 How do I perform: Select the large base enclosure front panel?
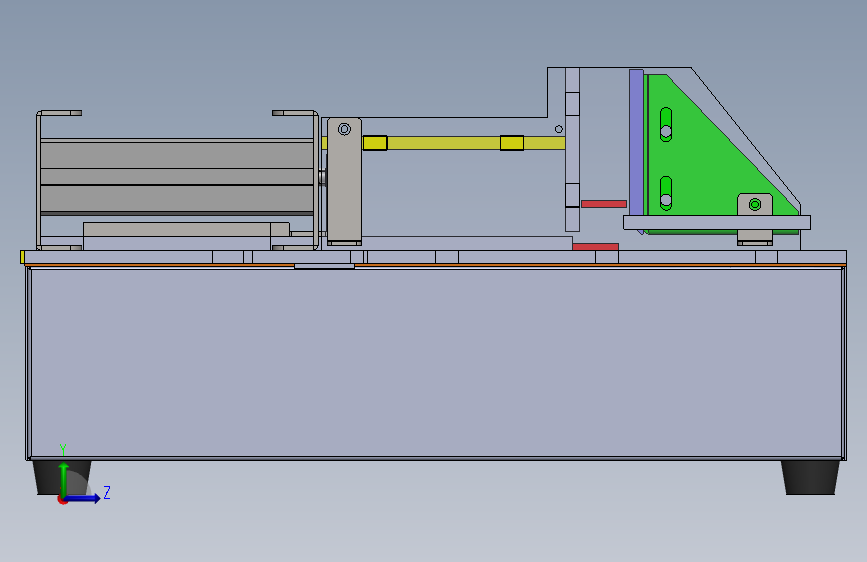pos(436,363)
